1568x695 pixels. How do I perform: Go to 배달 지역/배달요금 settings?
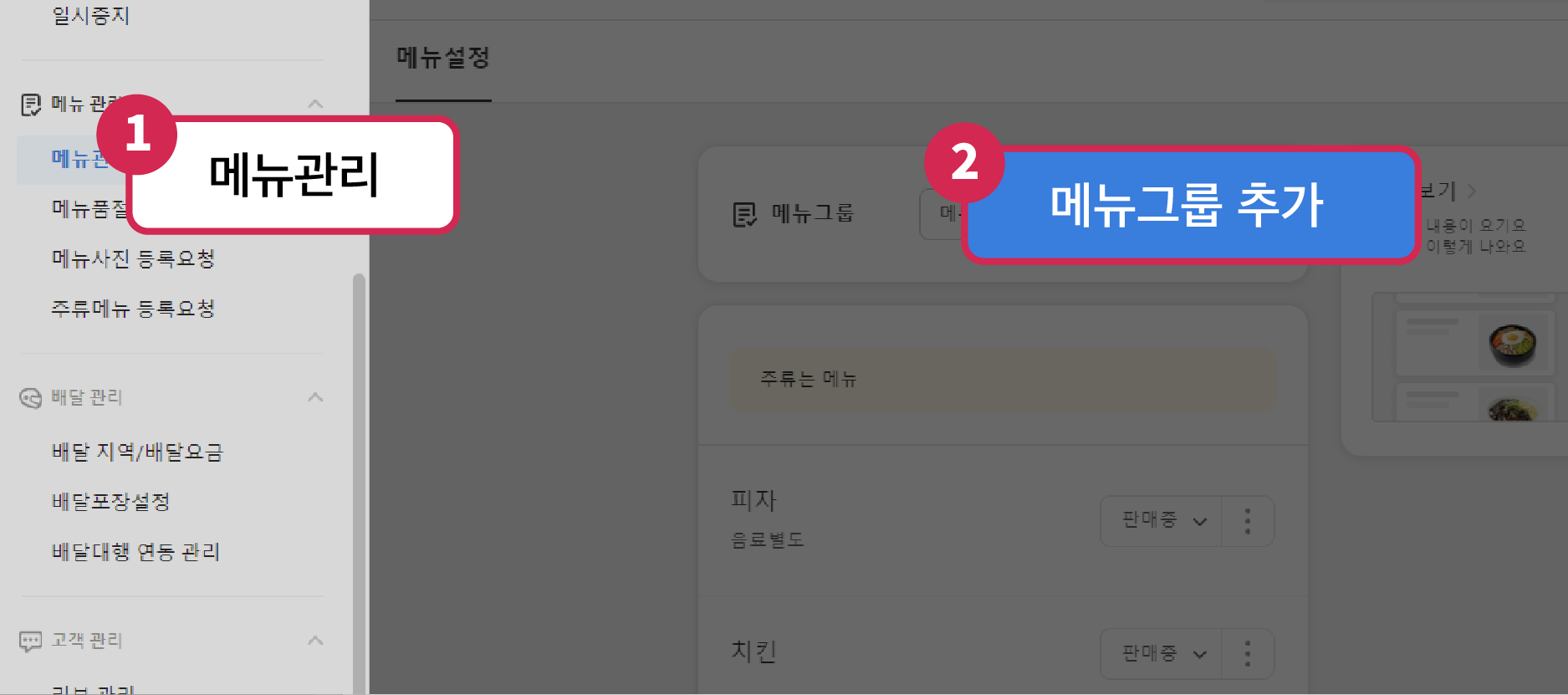[138, 452]
